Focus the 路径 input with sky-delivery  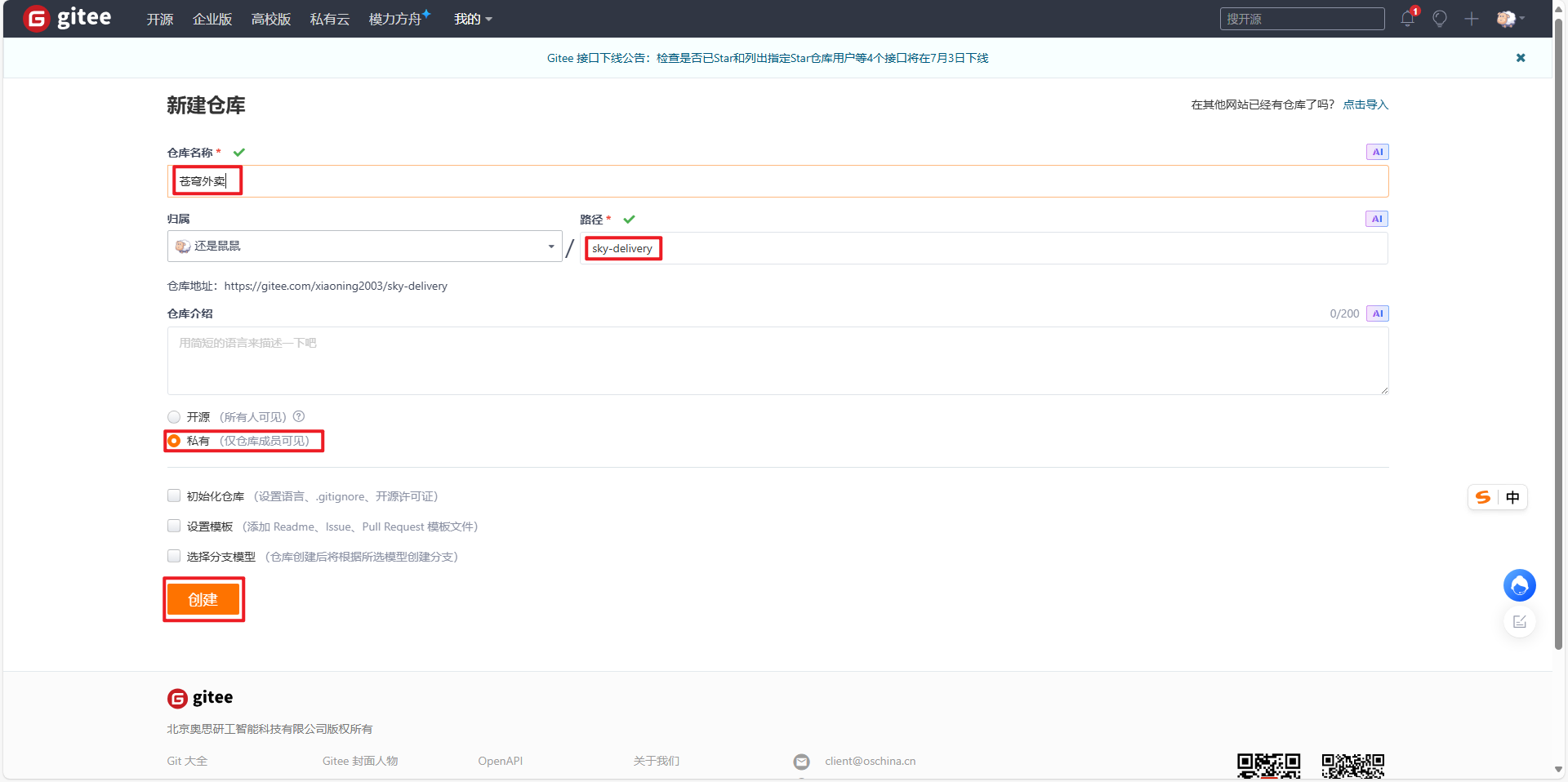pos(983,248)
